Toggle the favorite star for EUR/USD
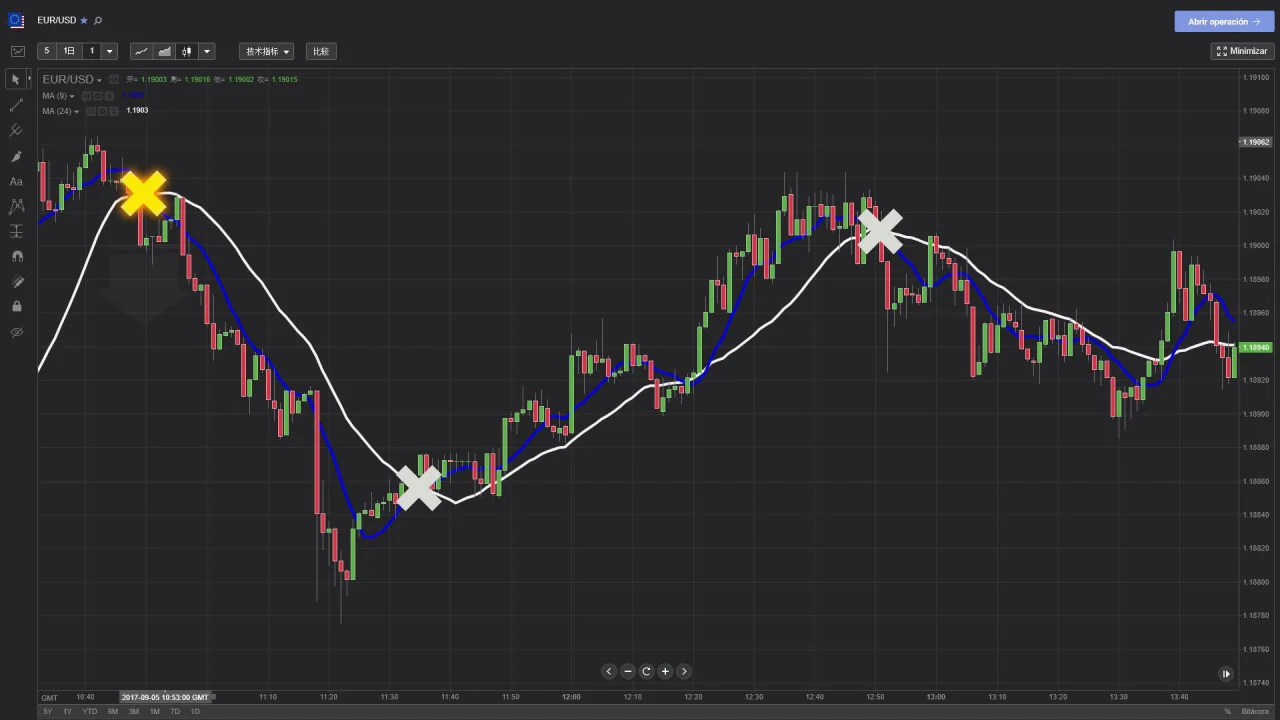The width and height of the screenshot is (1280, 720). [84, 20]
